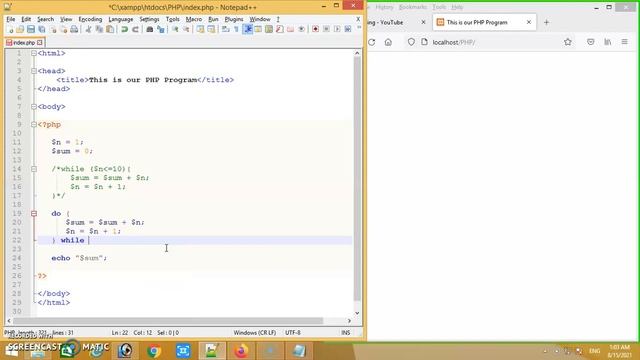The image size is (640, 360).
Task: Click the Paste clipboard icon
Action: (110, 29)
